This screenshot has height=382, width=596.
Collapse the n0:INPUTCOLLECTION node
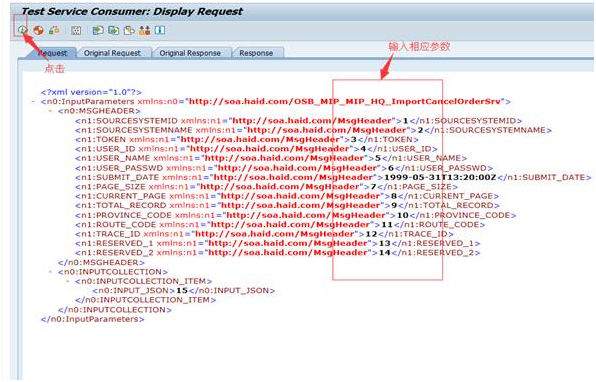[x=50, y=272]
